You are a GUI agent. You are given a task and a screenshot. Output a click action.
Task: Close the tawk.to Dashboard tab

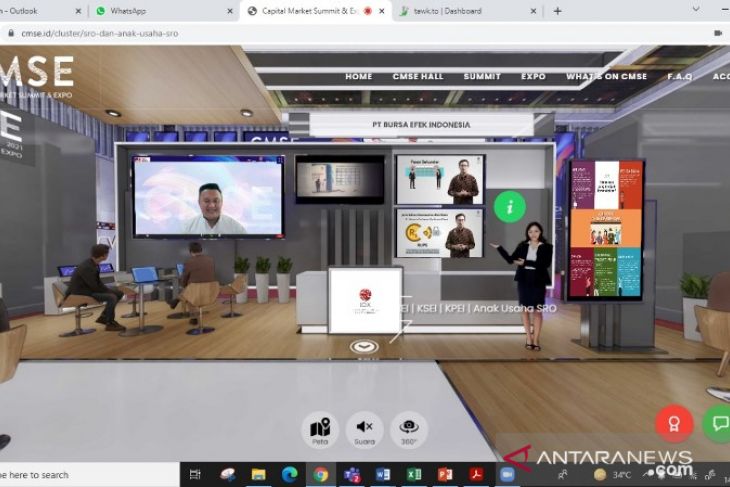(534, 11)
